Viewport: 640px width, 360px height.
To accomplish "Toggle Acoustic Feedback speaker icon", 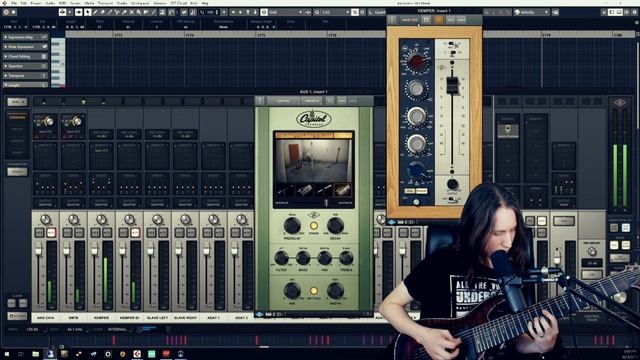I will (x=78, y=12).
